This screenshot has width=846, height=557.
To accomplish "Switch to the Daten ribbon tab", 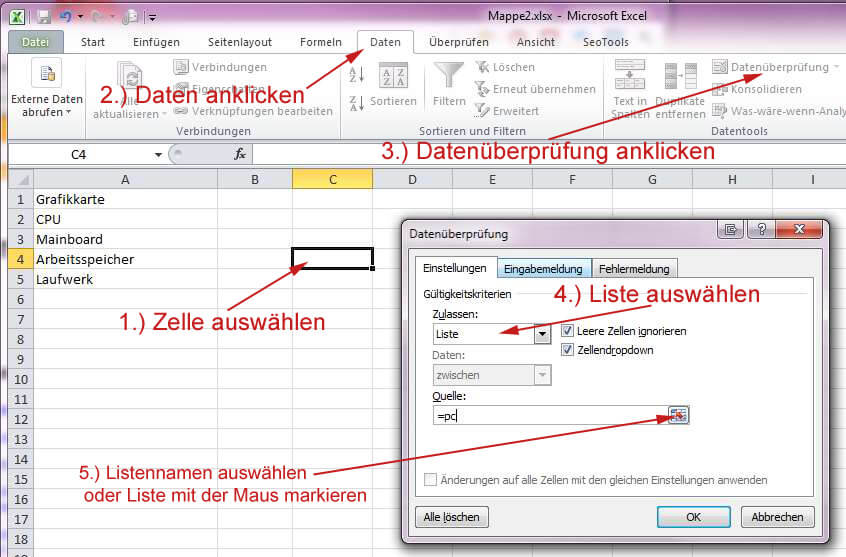I will (385, 42).
